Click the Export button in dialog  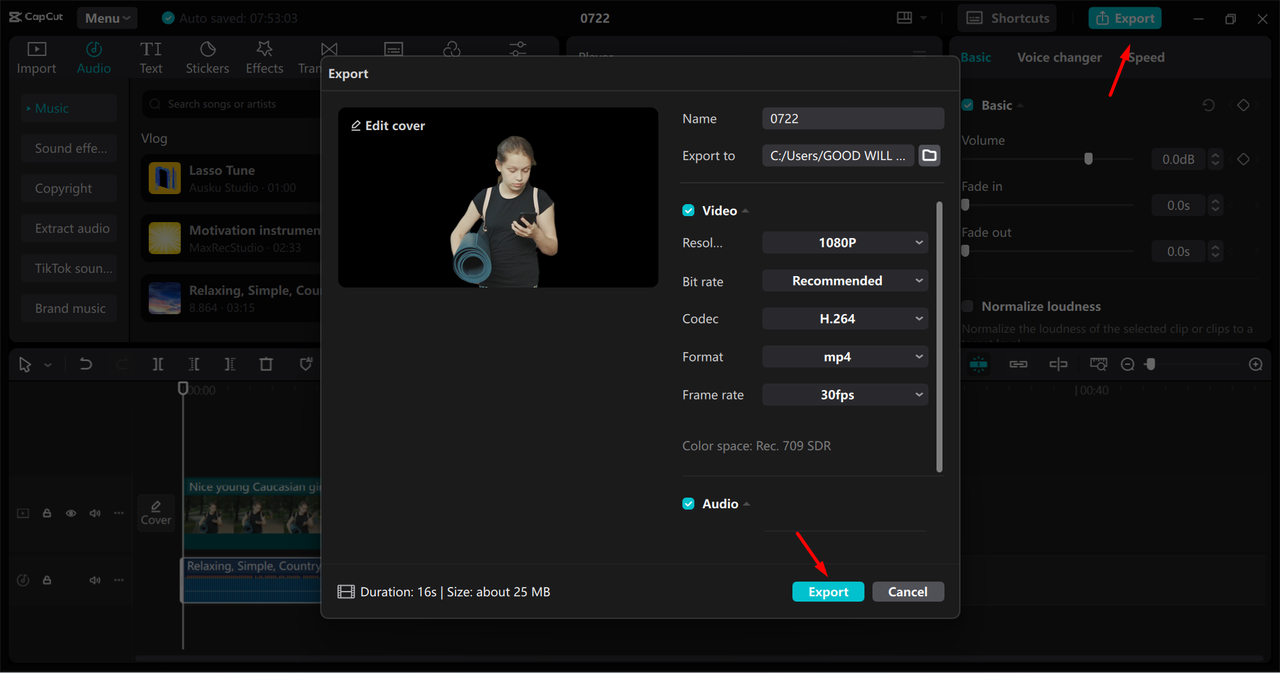tap(828, 592)
